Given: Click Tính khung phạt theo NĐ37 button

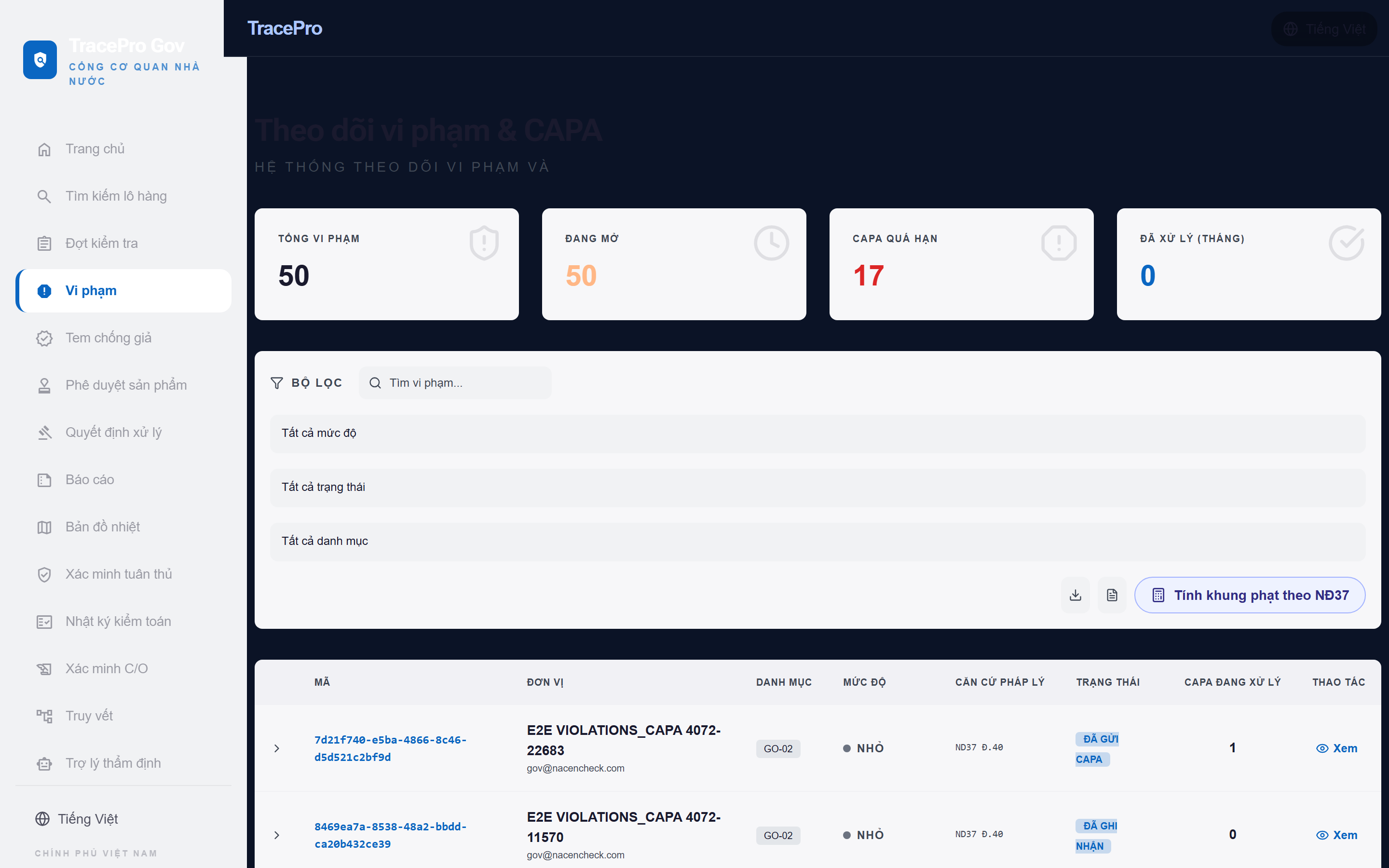Looking at the screenshot, I should click(x=1250, y=595).
